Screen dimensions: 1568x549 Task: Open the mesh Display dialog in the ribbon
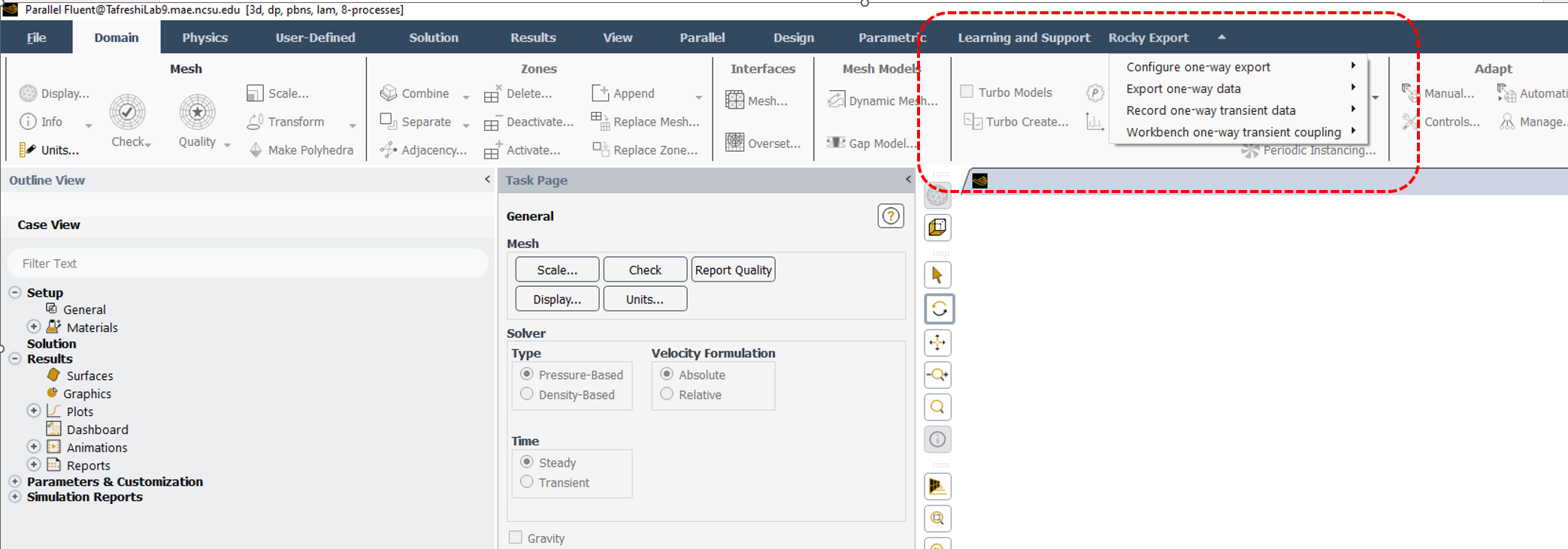54,93
